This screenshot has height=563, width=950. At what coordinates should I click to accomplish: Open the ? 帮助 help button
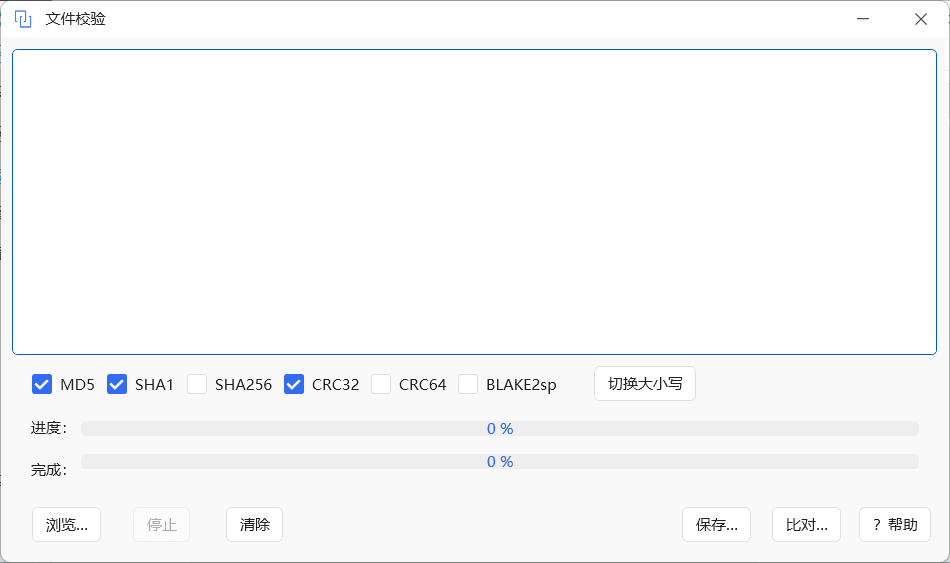895,524
